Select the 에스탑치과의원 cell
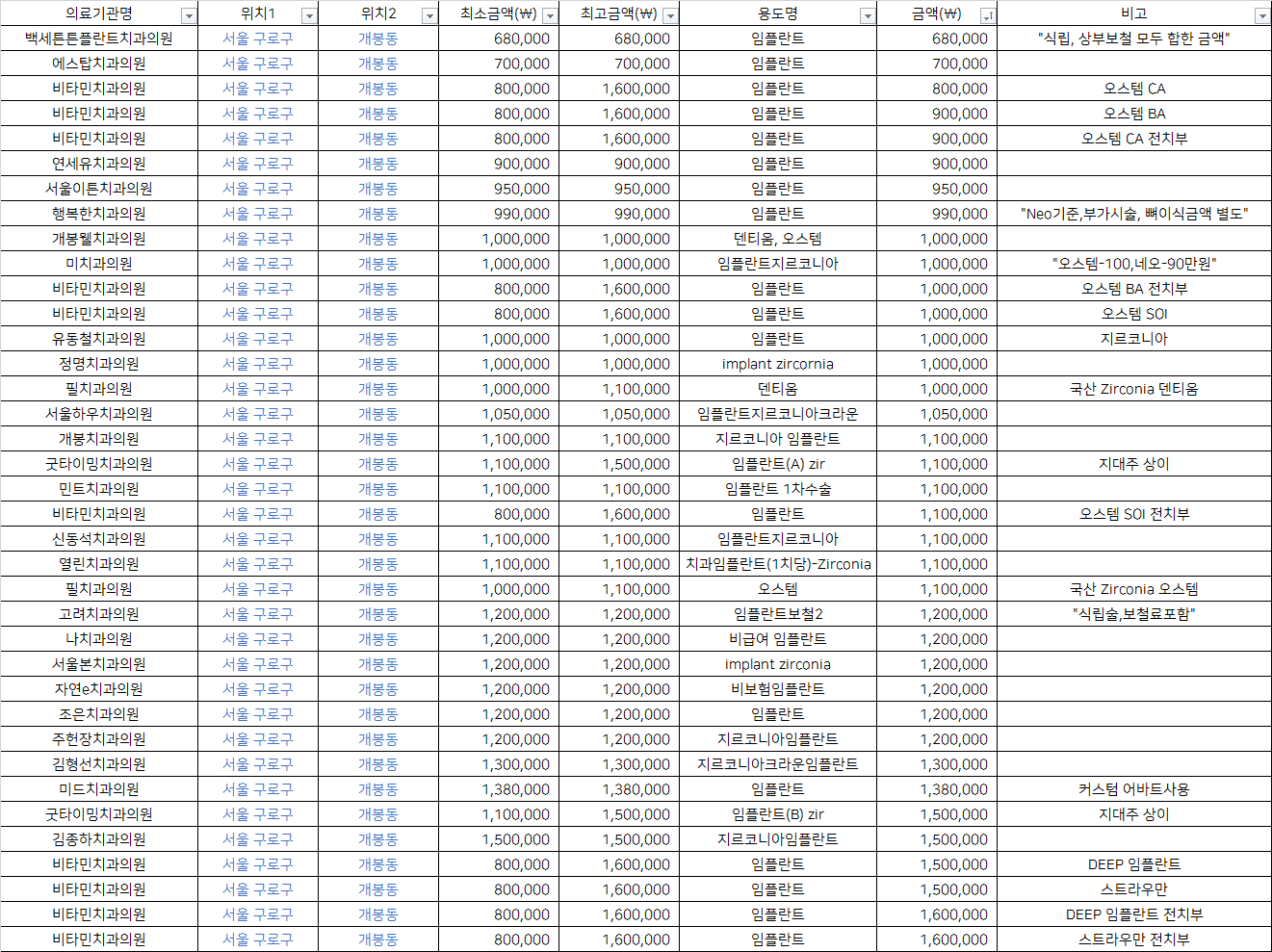This screenshot has width=1272, height=952. [x=99, y=64]
